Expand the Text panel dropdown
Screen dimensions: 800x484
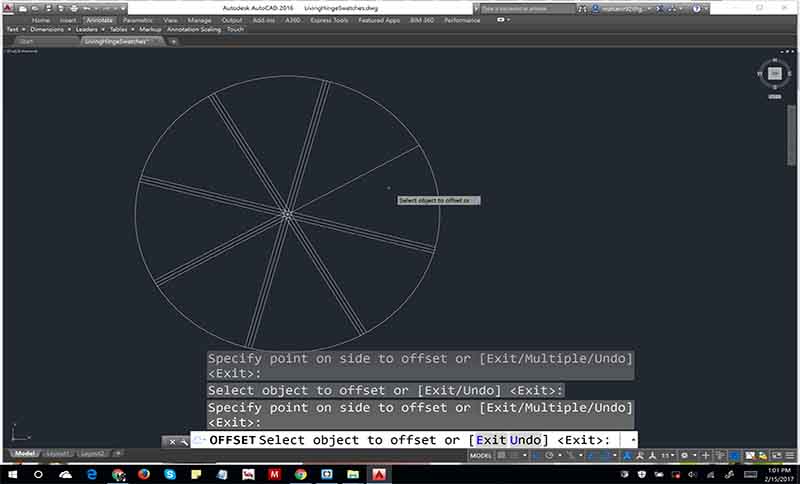(23, 30)
